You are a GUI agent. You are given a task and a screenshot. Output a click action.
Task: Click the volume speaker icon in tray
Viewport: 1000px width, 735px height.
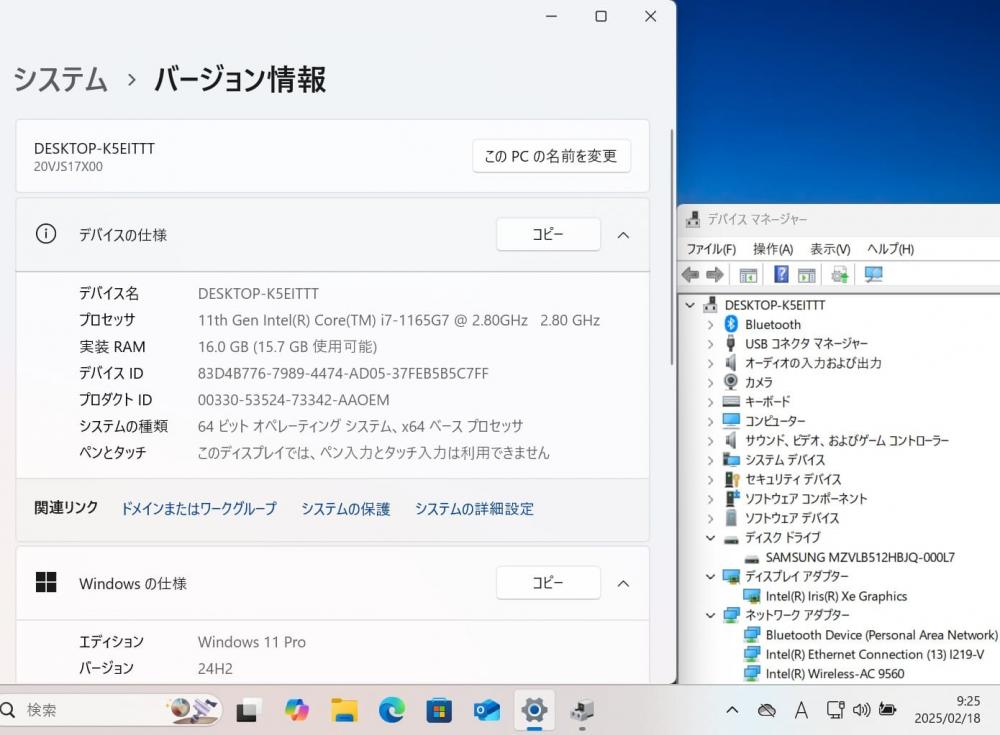click(x=862, y=709)
